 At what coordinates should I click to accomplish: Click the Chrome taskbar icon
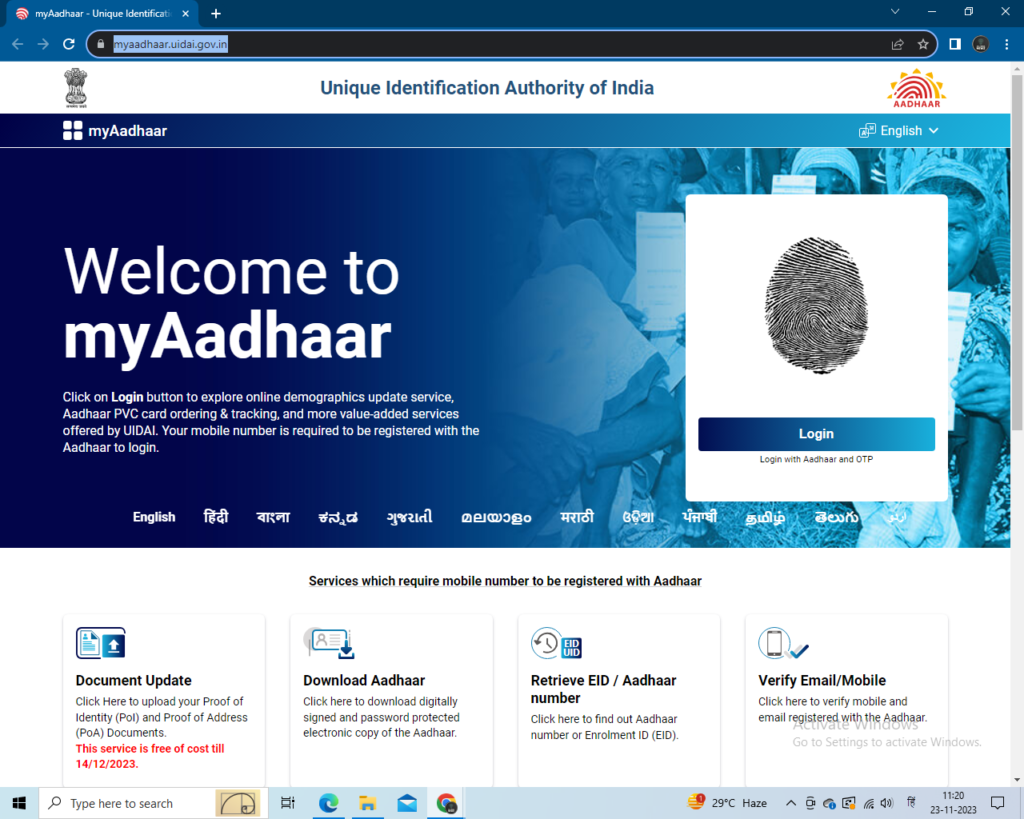447,803
